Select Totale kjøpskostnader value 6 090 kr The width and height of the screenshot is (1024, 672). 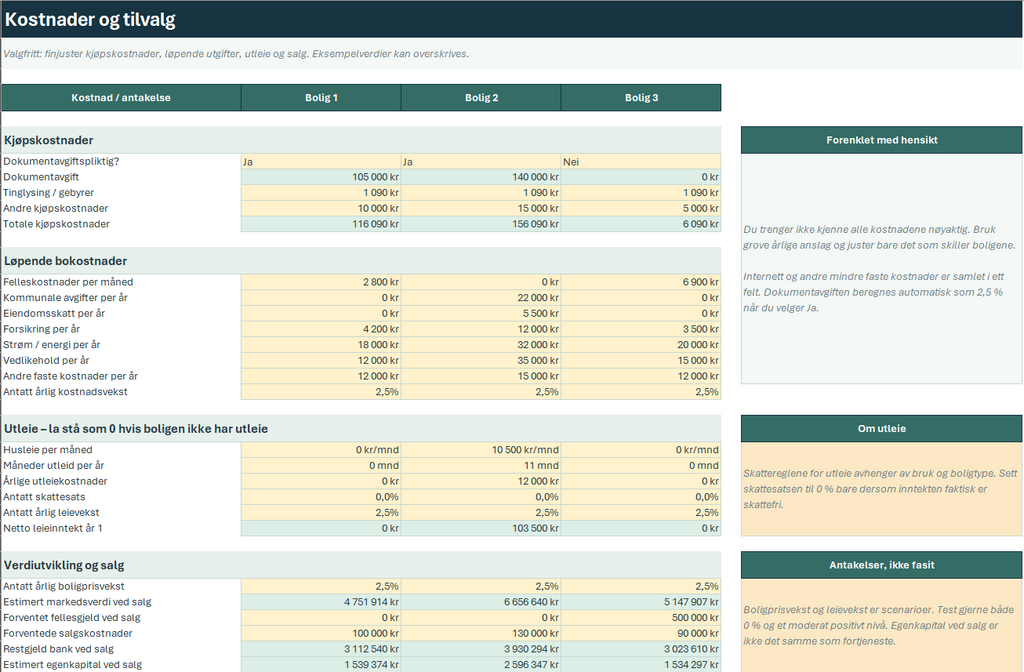click(641, 224)
